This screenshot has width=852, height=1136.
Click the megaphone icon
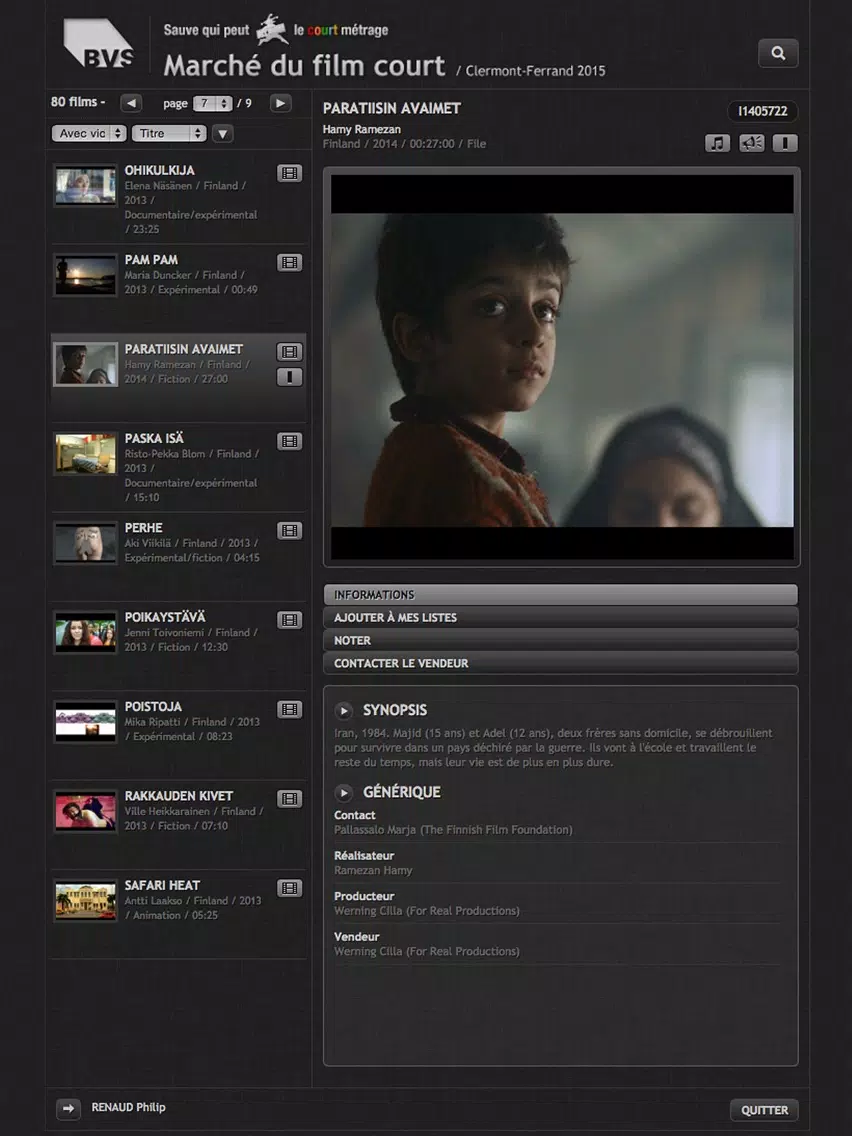tap(751, 143)
